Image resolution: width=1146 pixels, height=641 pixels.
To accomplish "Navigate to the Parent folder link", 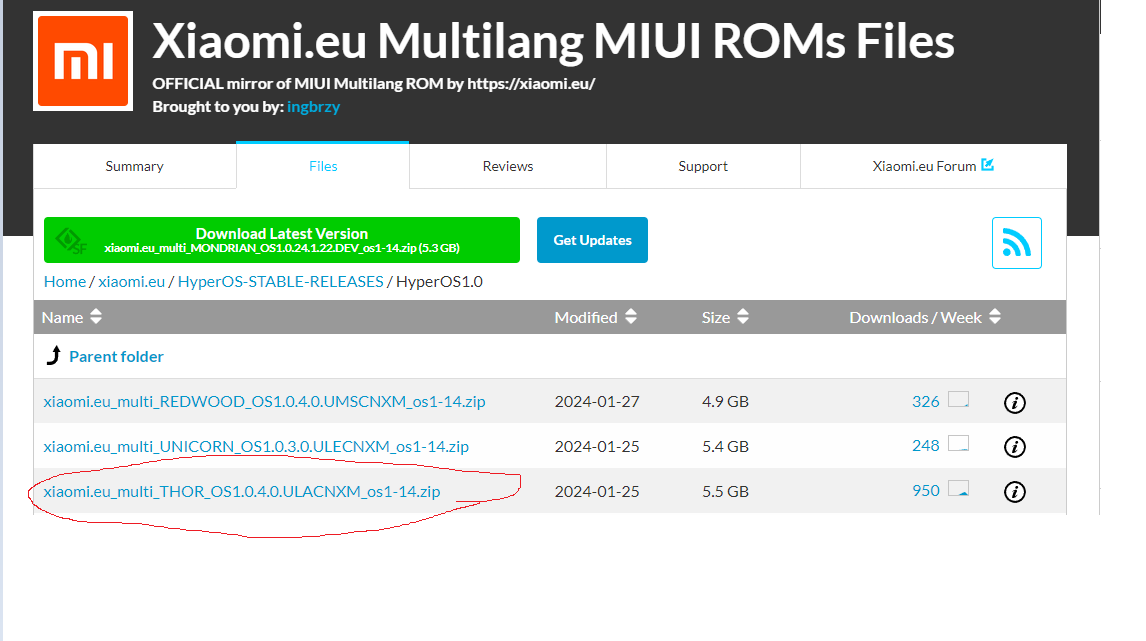I will pos(116,357).
